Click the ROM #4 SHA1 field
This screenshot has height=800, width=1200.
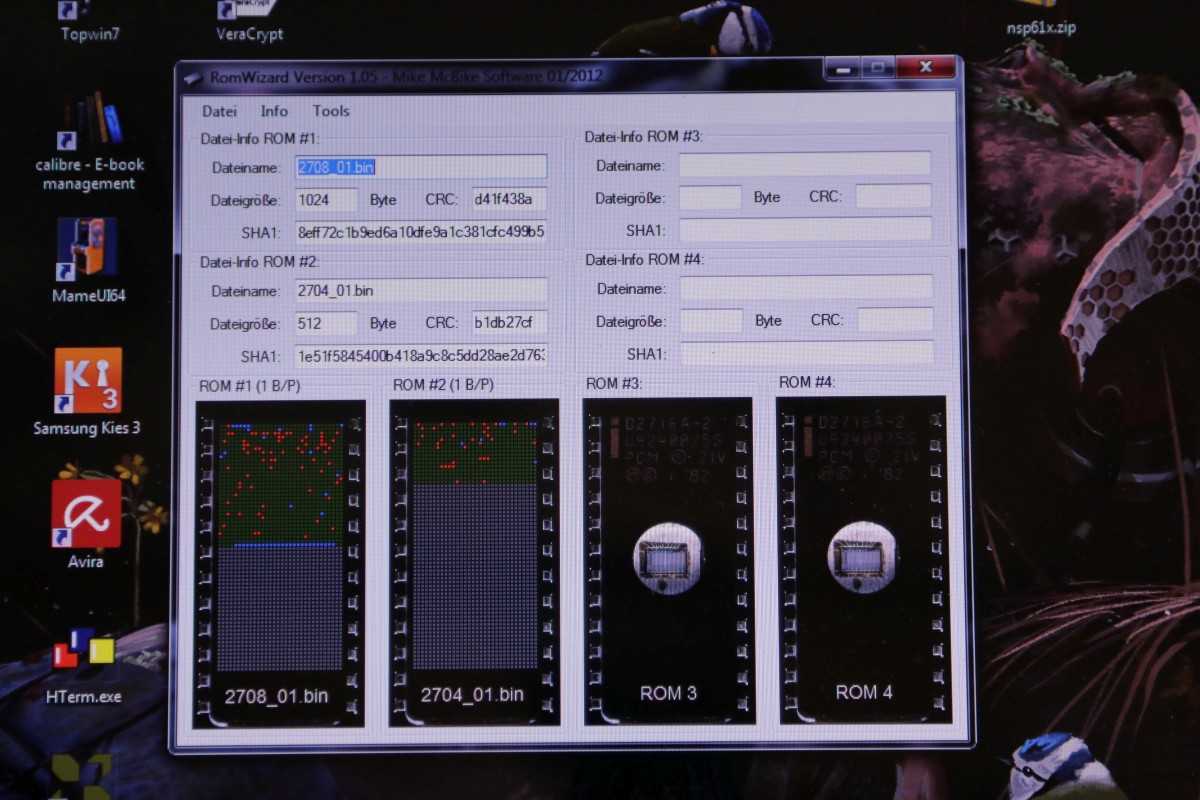point(806,353)
